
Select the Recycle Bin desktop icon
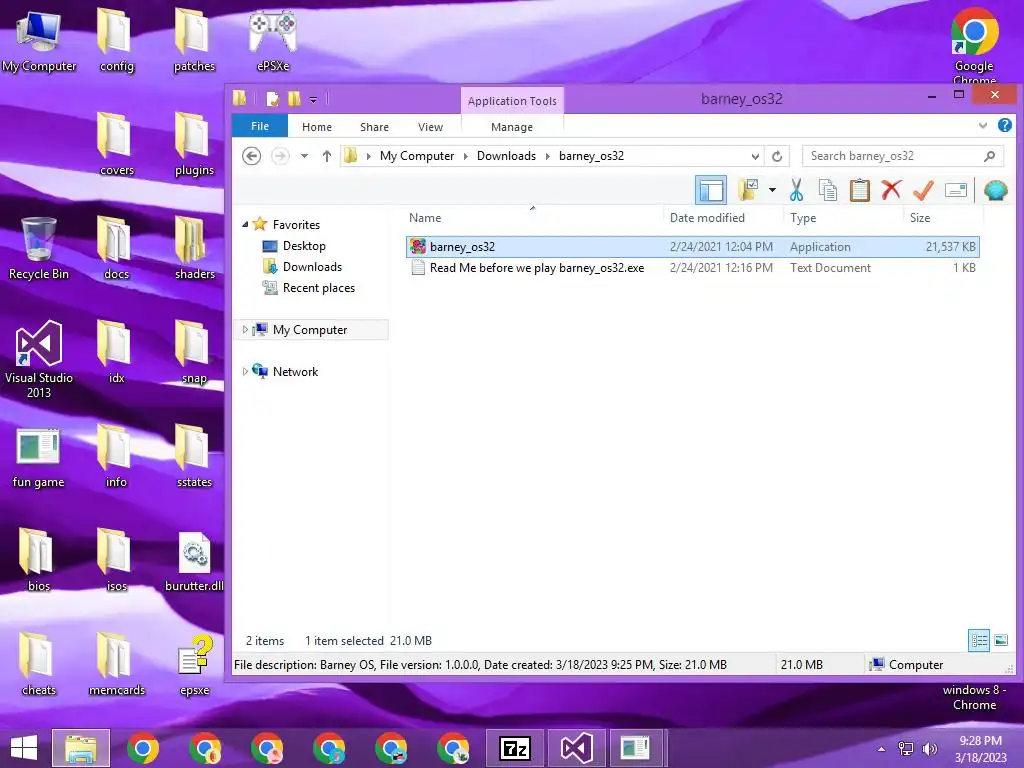coord(39,249)
